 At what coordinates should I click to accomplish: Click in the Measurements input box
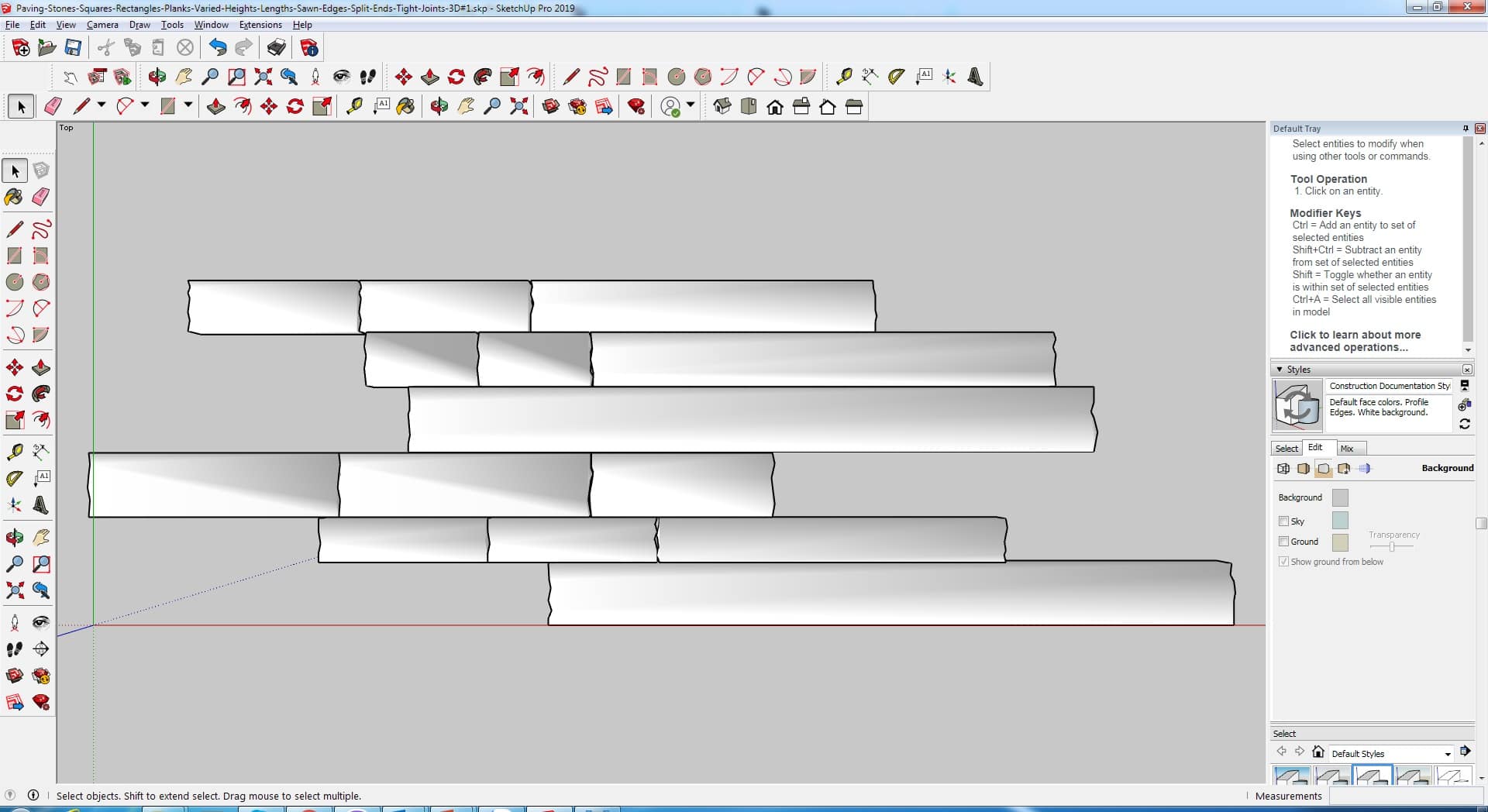(1403, 796)
